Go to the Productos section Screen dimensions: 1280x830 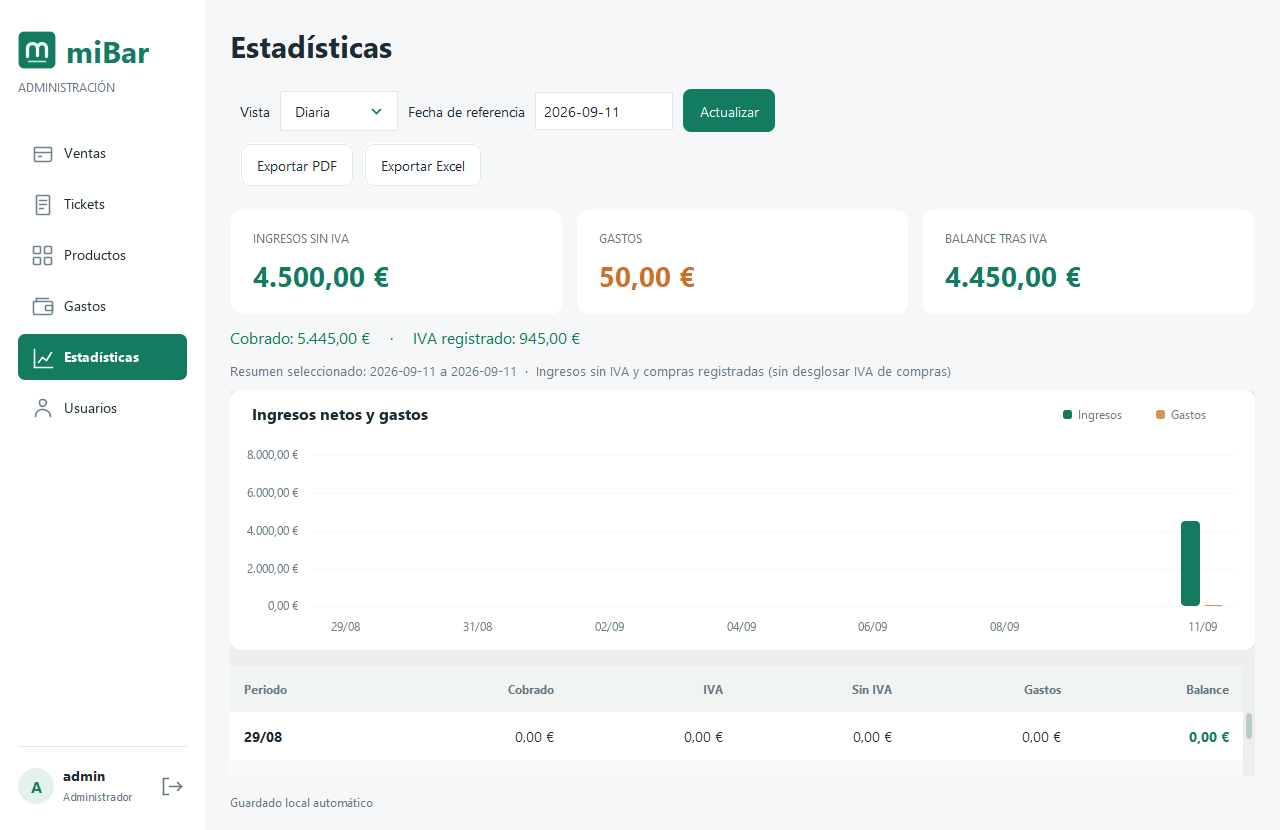[102, 256]
